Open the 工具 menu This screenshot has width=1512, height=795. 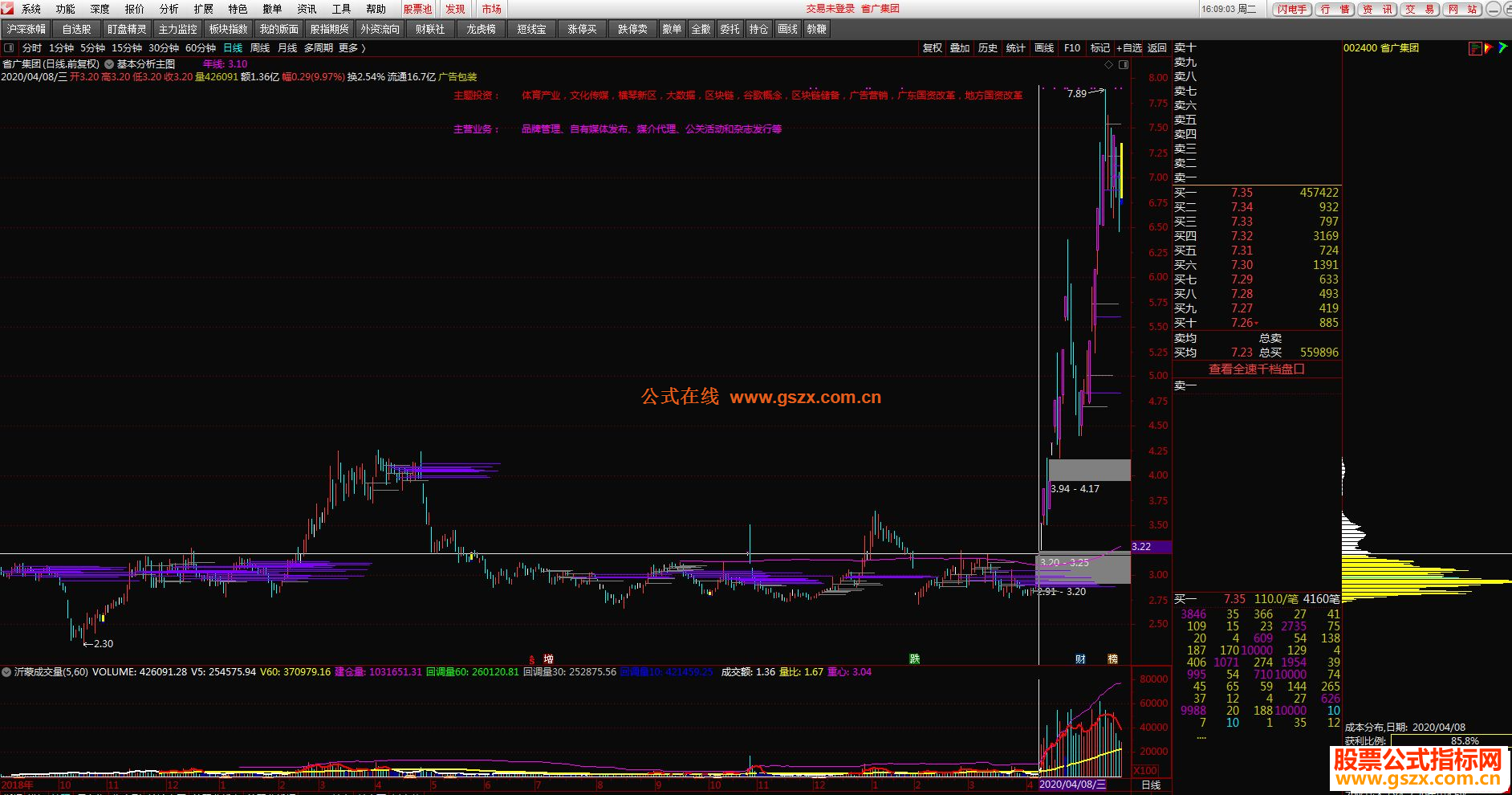(x=342, y=9)
